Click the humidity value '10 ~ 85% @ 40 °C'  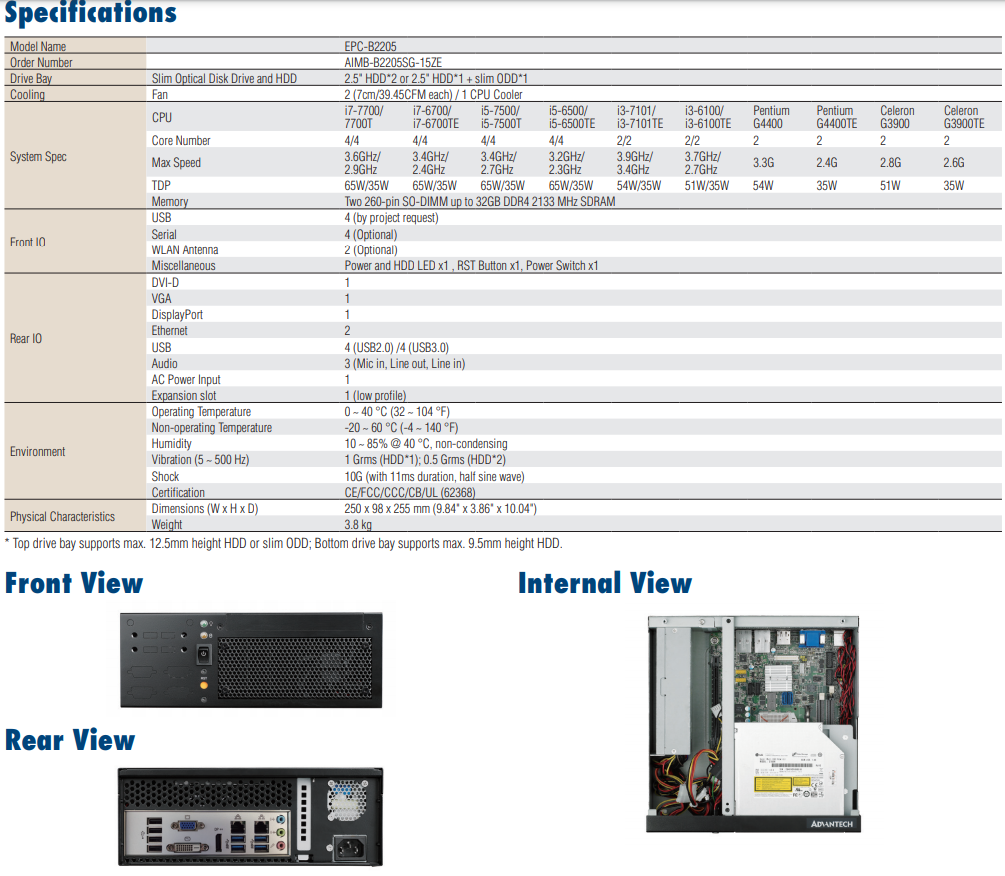tap(426, 443)
